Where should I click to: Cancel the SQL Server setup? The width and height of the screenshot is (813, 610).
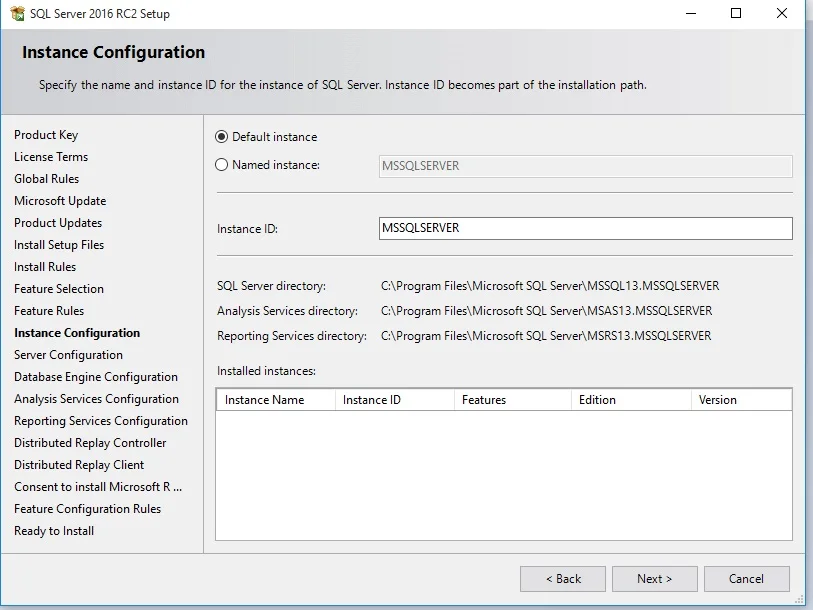746,578
